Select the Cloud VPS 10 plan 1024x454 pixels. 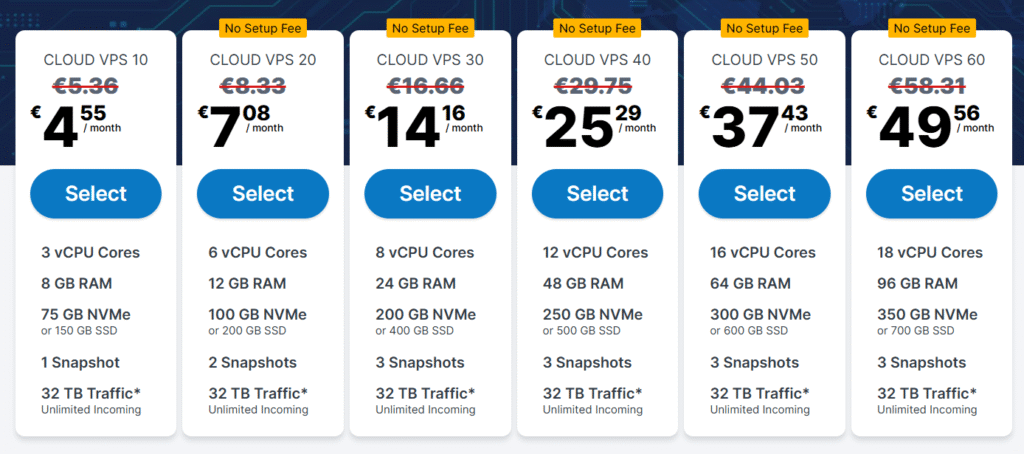tap(96, 194)
